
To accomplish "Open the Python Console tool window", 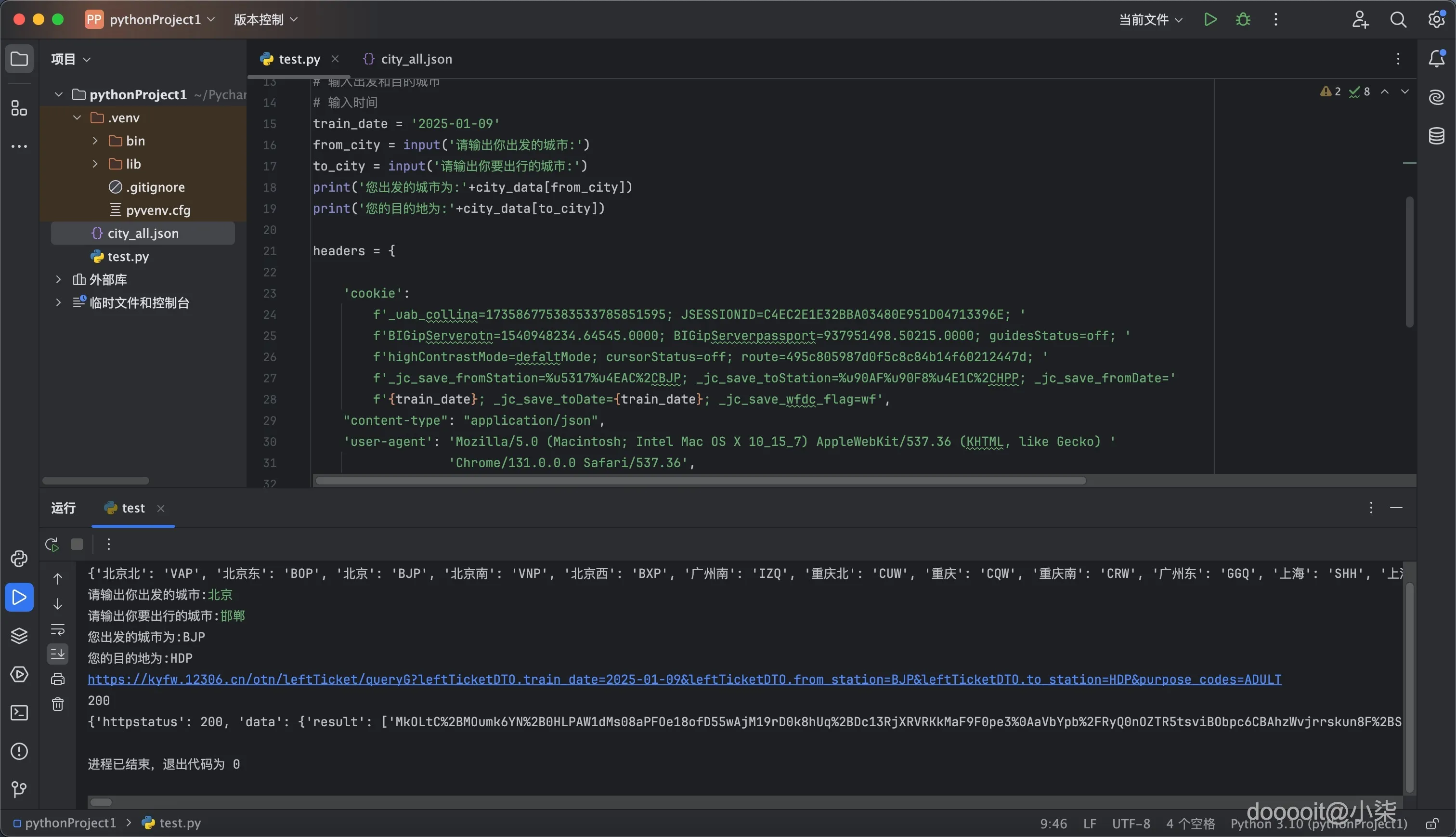I will click(x=19, y=559).
